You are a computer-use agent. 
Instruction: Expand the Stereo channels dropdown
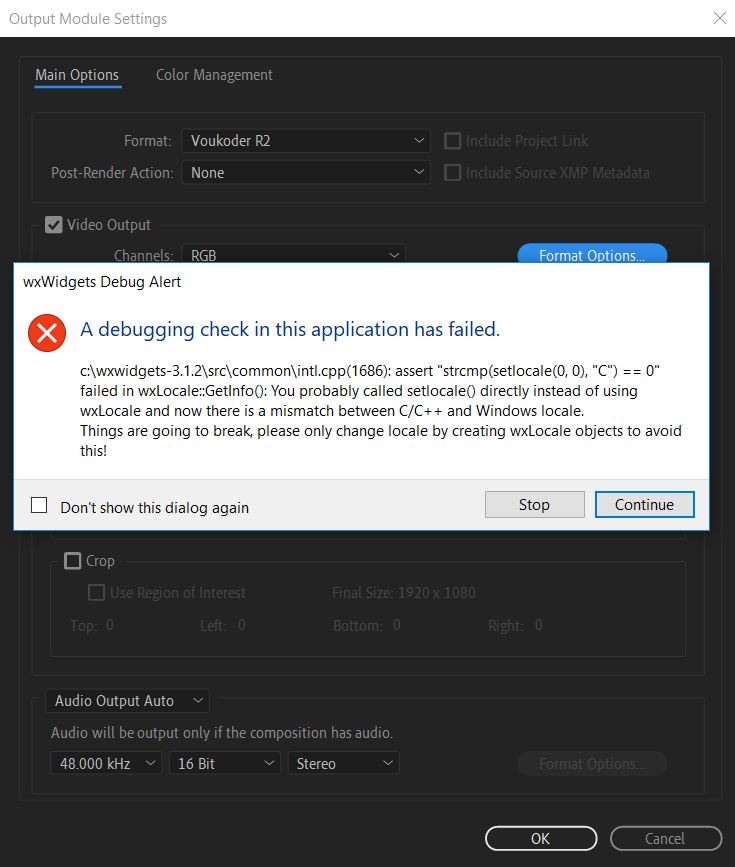[344, 763]
